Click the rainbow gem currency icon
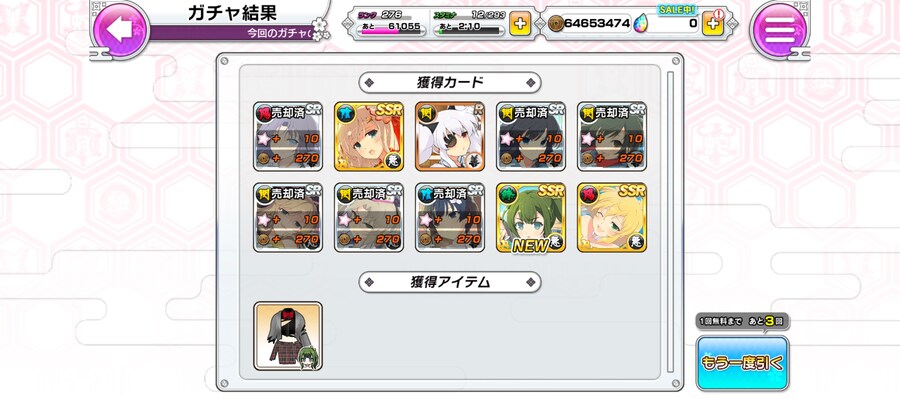Viewport: 900px width, 405px height. pyautogui.click(x=641, y=23)
